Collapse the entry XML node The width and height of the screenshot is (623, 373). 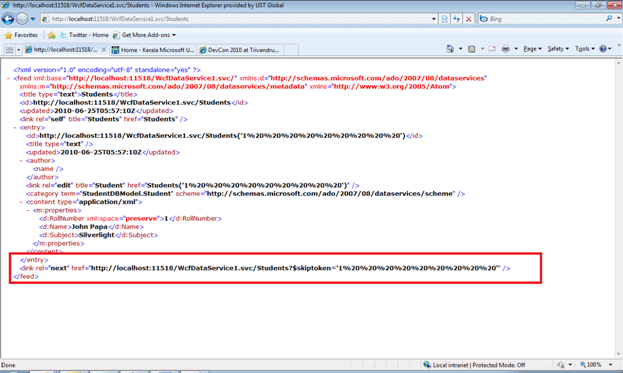[x=15, y=128]
